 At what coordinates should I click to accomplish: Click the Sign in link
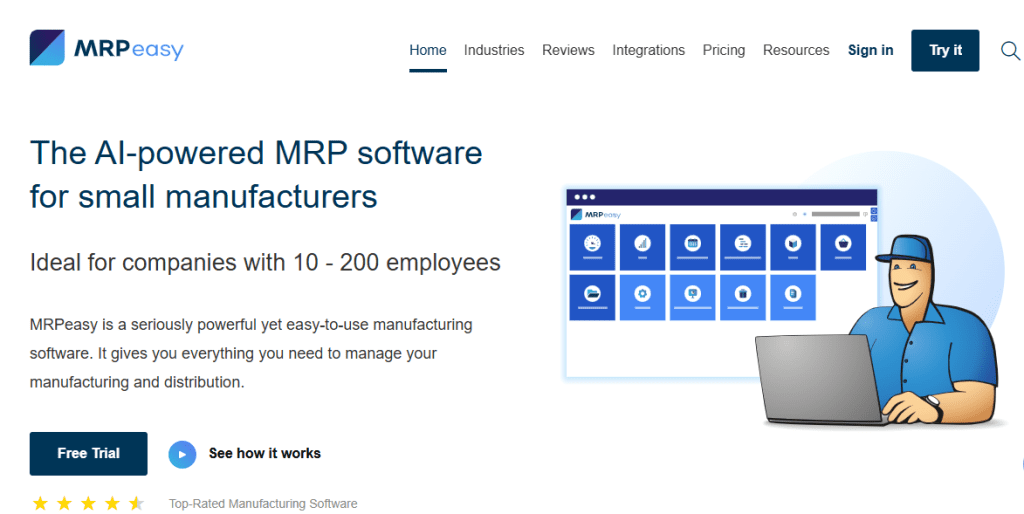point(871,50)
